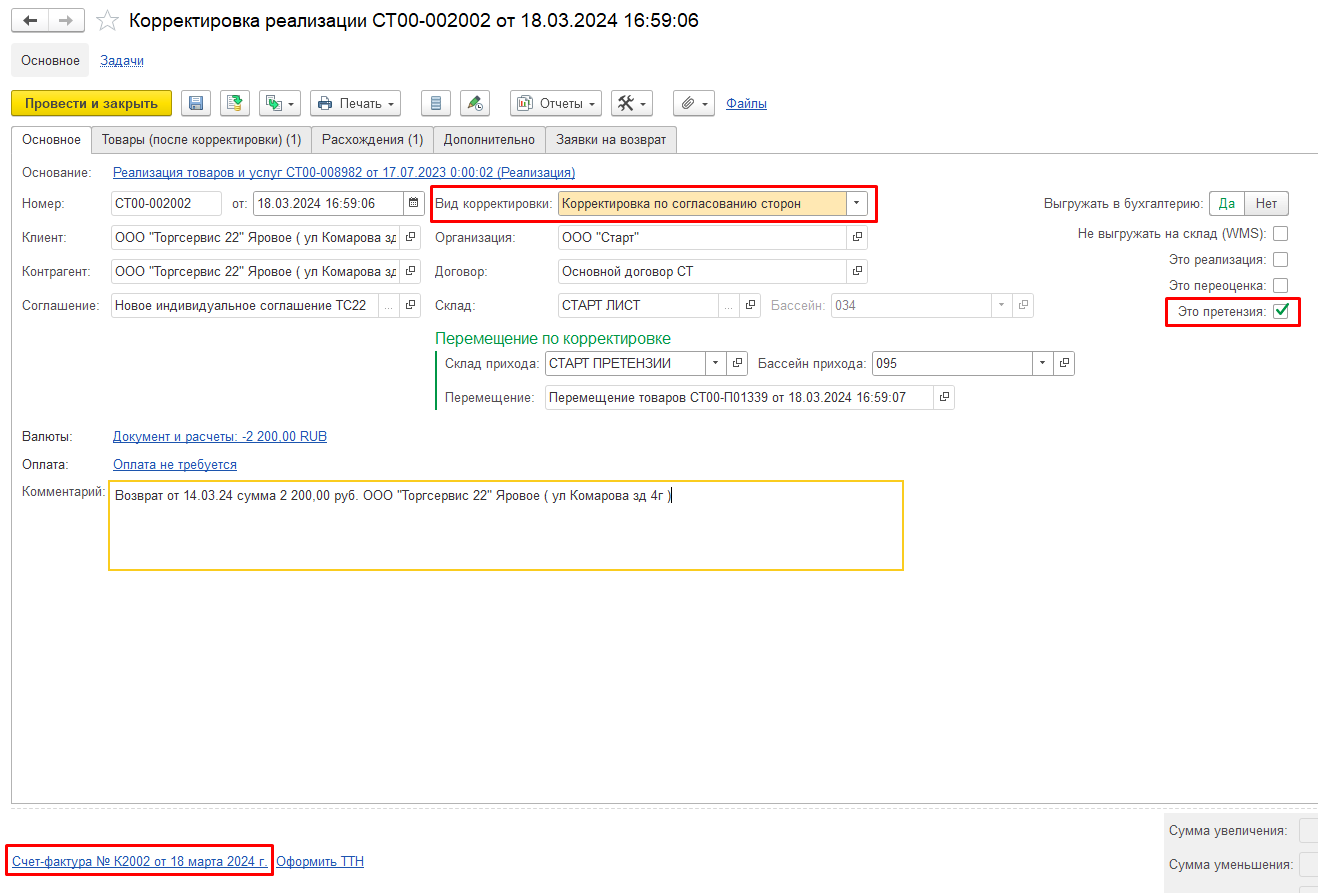The width and height of the screenshot is (1318, 893).
Task: Switch to the Расхождения (1) tab
Action: click(372, 140)
